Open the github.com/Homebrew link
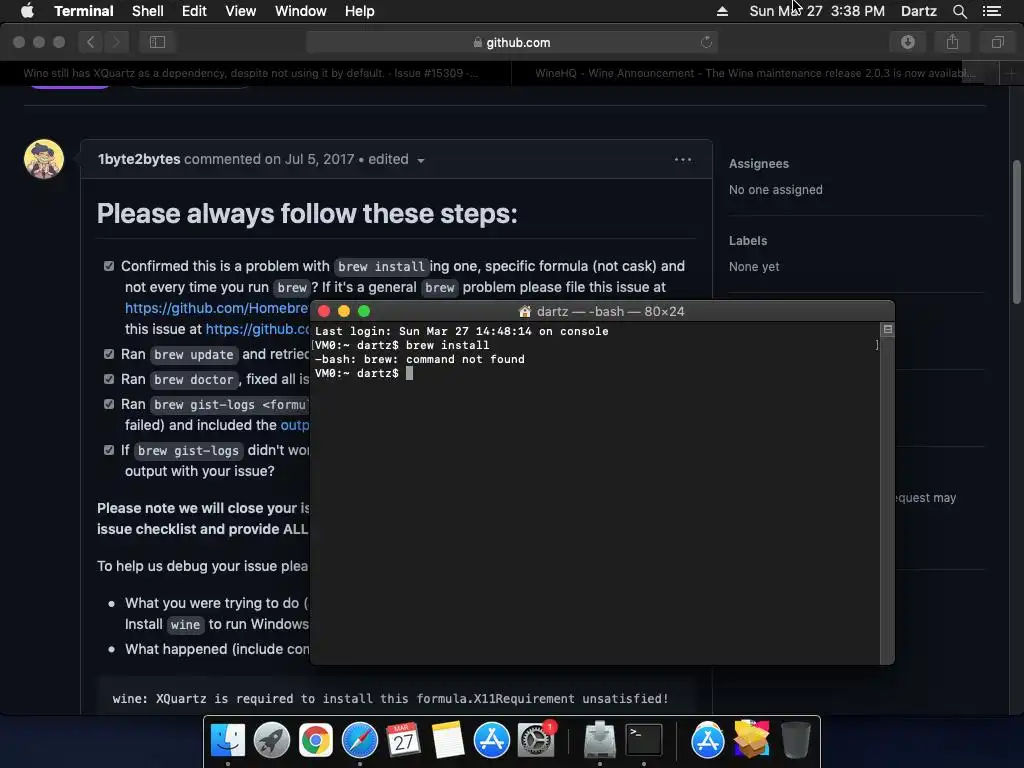Screen dimensions: 1024x768 (217, 308)
